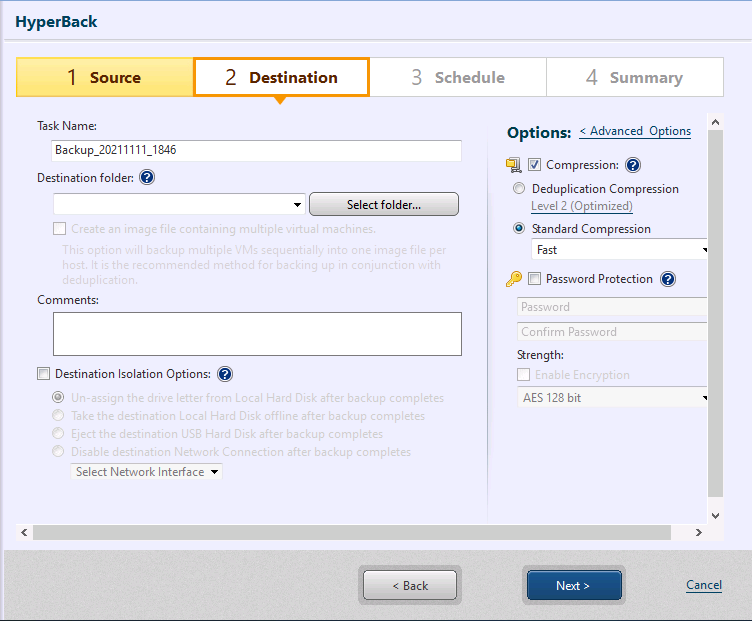Screen dimensions: 752x621
Task: Expand the Fast compression level dropdown
Action: [x=704, y=250]
